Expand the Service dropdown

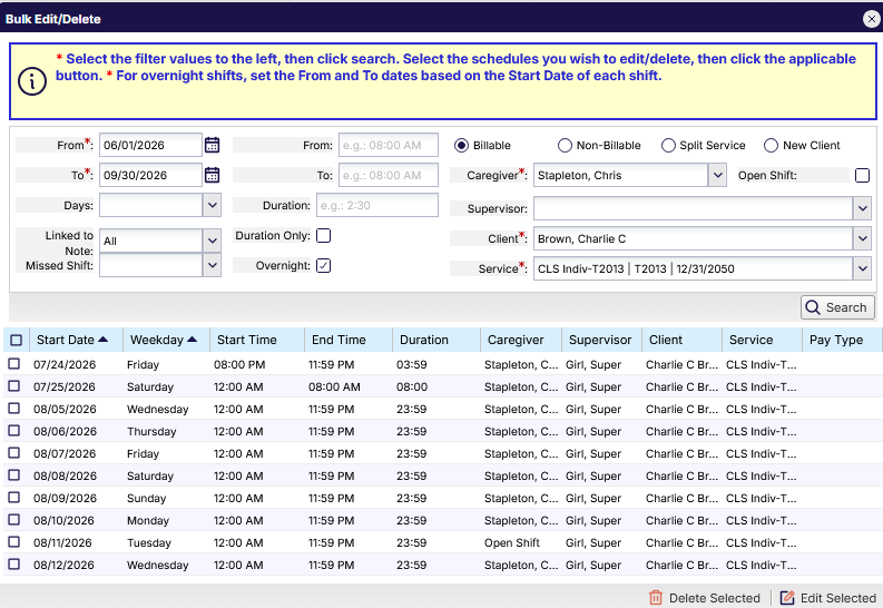tap(862, 269)
